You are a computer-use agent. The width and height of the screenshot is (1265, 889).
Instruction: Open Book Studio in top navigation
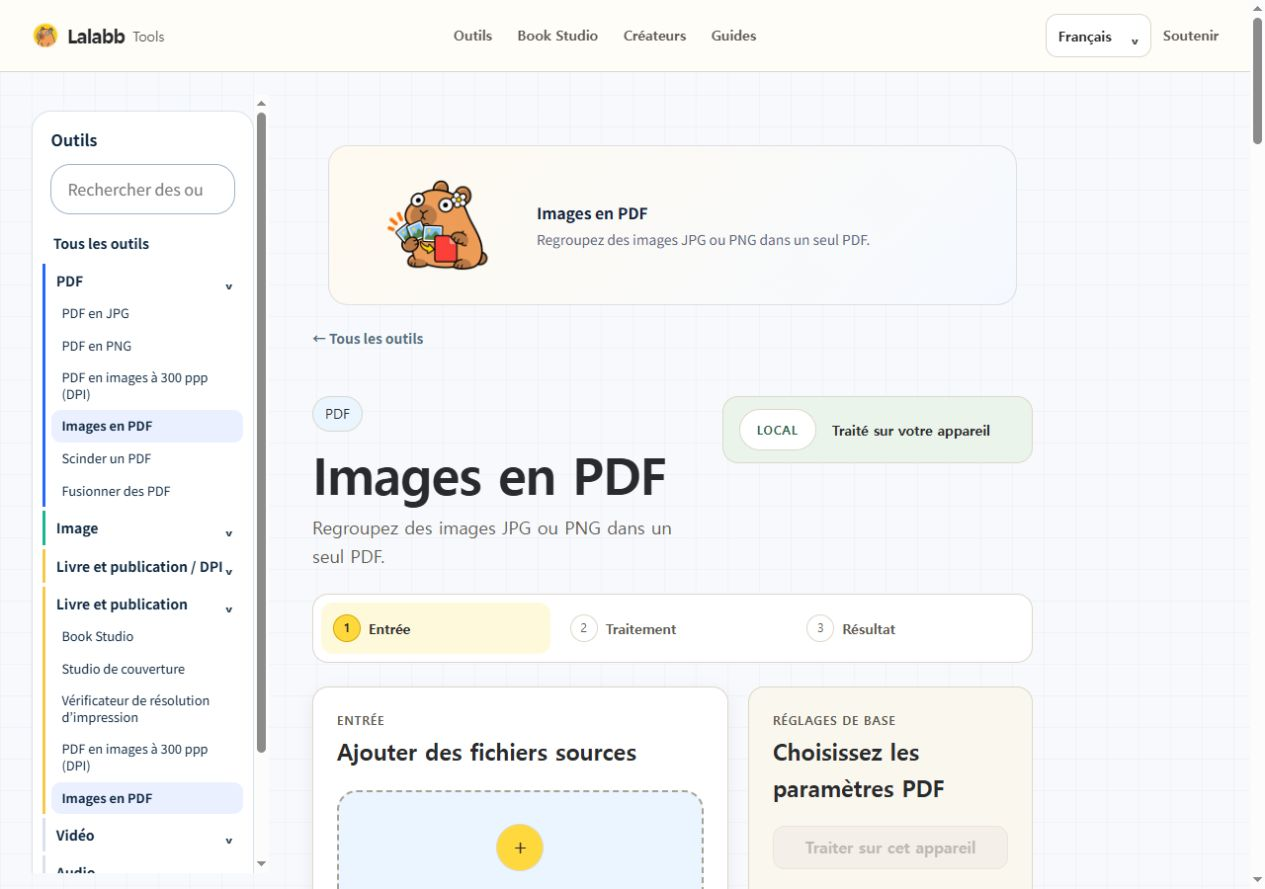click(x=557, y=36)
